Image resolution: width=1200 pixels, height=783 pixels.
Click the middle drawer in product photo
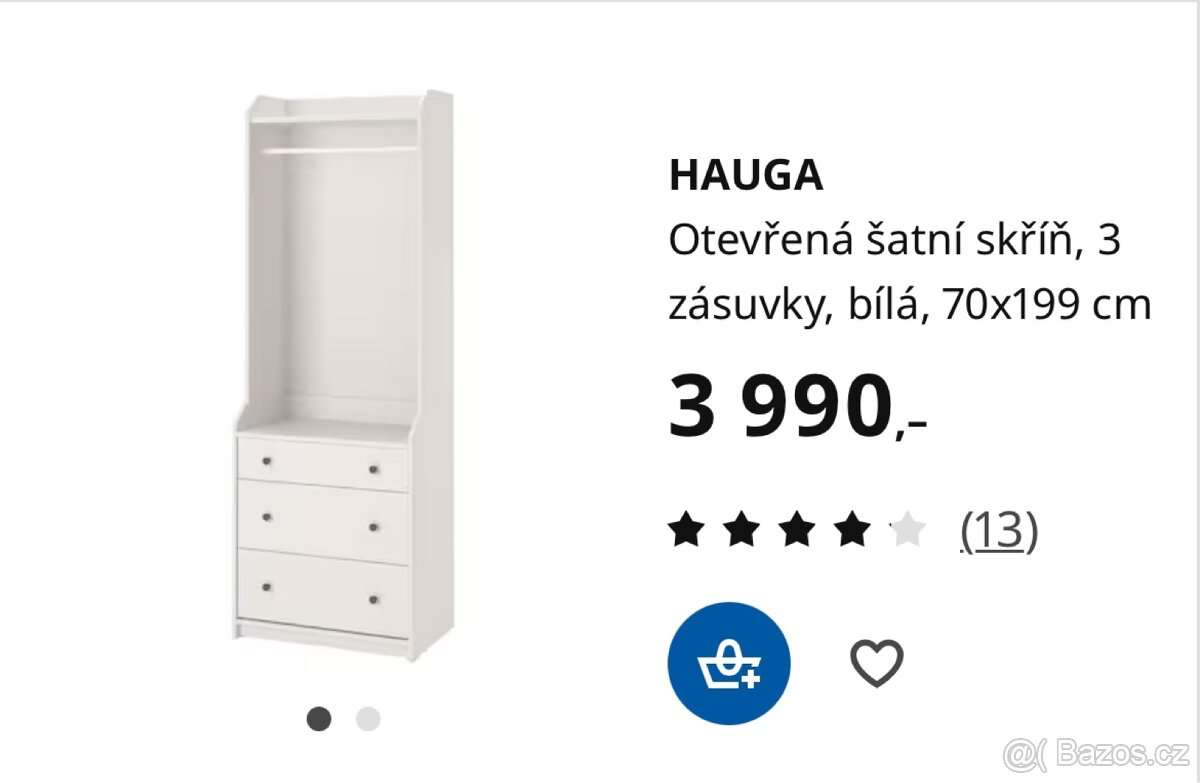pos(324,520)
